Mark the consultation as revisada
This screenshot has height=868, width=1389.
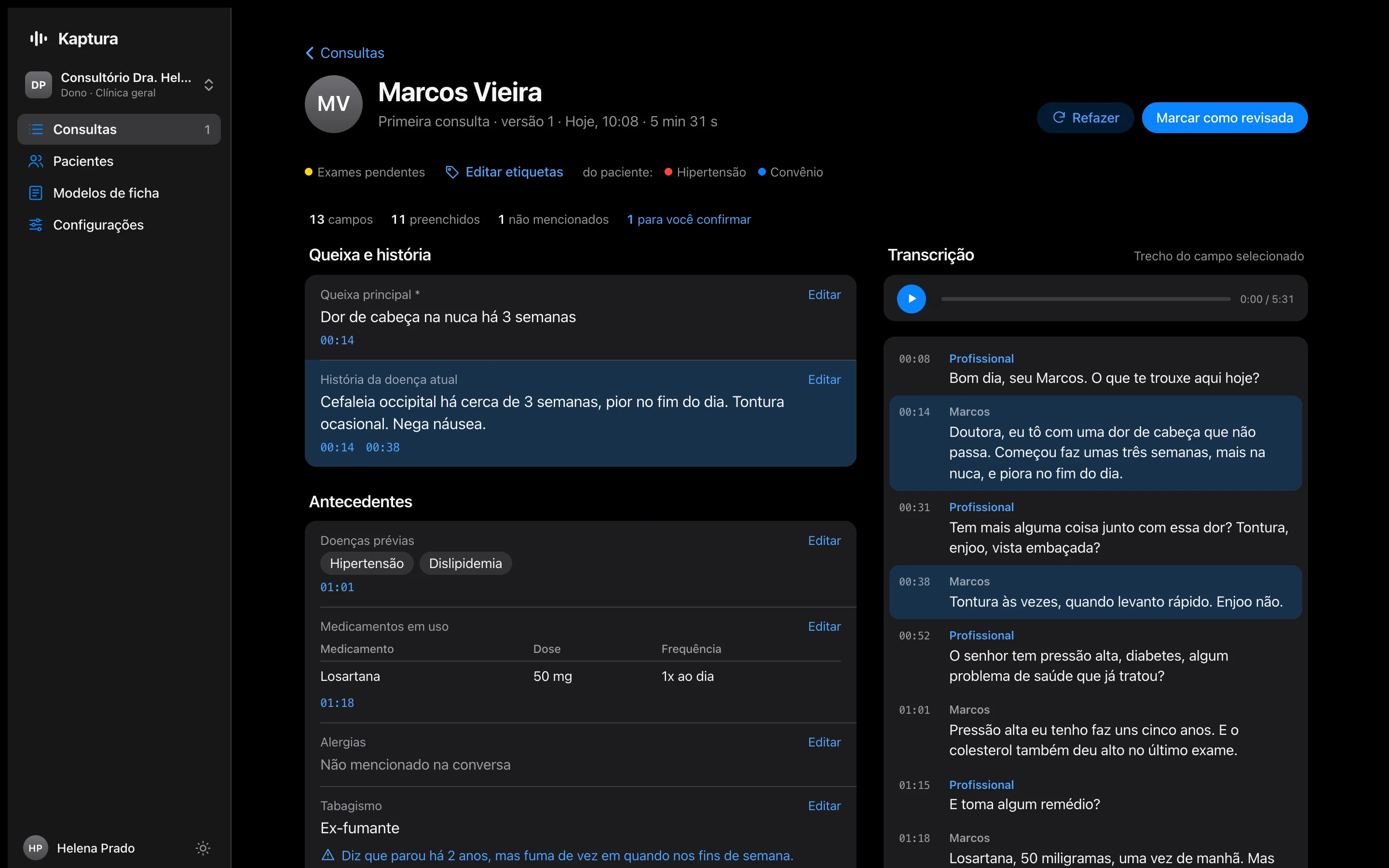(x=1224, y=118)
